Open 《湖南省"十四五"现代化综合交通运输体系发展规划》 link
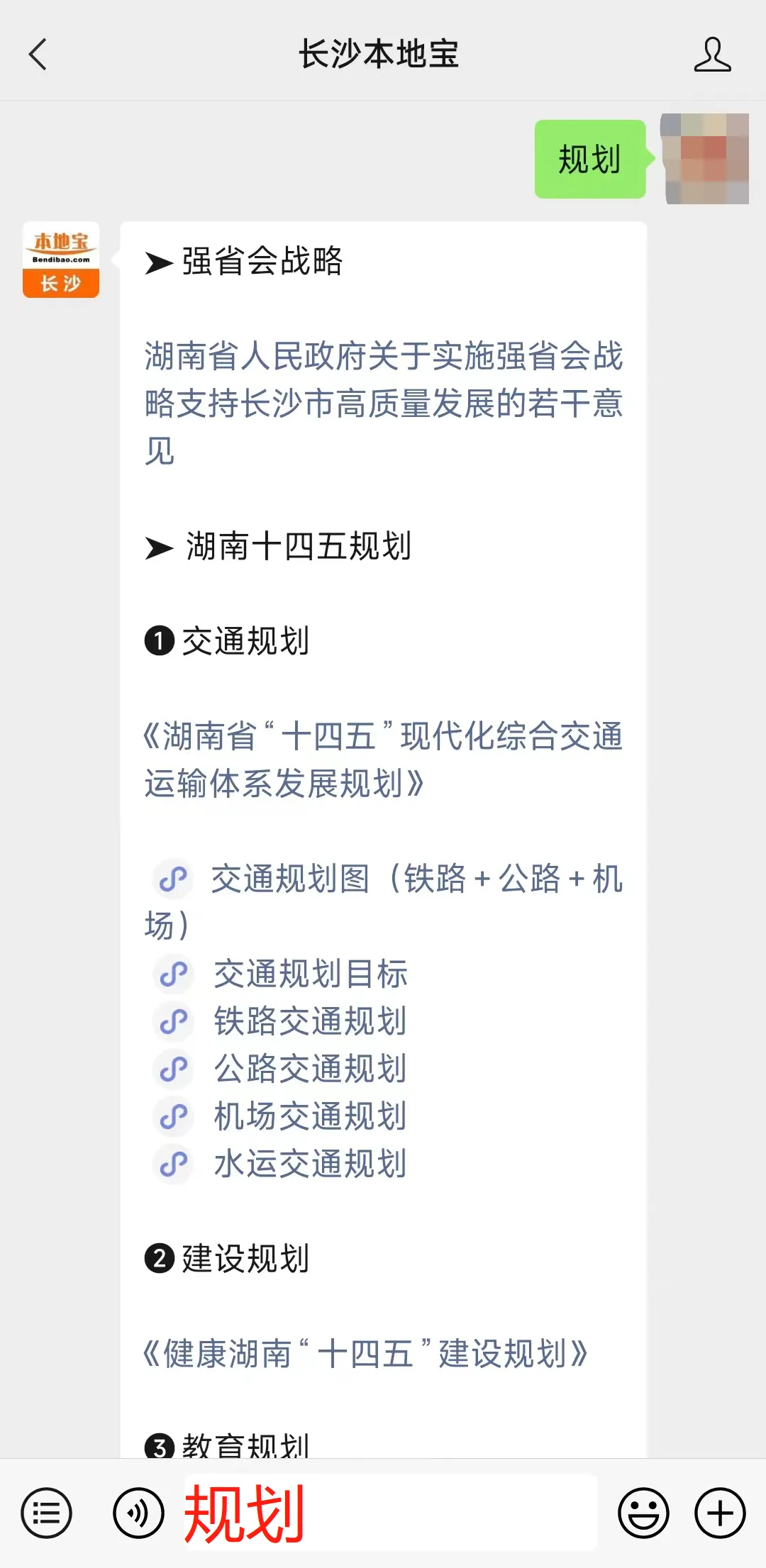This screenshot has width=766, height=1568. coord(383,760)
